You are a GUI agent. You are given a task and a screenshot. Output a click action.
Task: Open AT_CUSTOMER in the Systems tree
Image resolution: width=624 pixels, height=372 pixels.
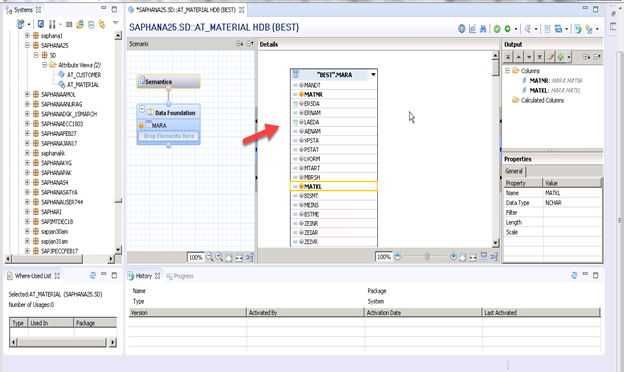84,75
